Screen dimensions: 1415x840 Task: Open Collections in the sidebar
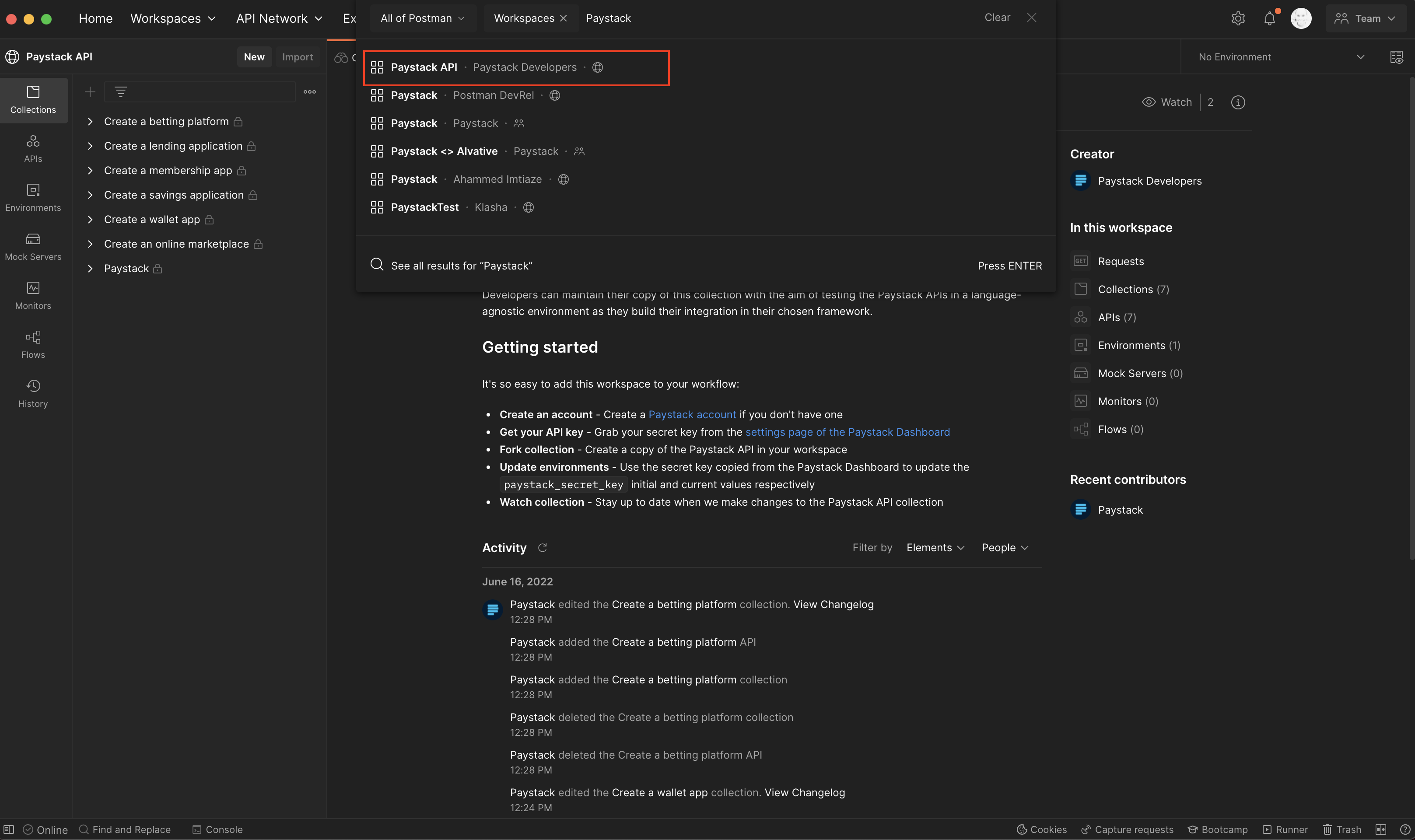[x=33, y=100]
